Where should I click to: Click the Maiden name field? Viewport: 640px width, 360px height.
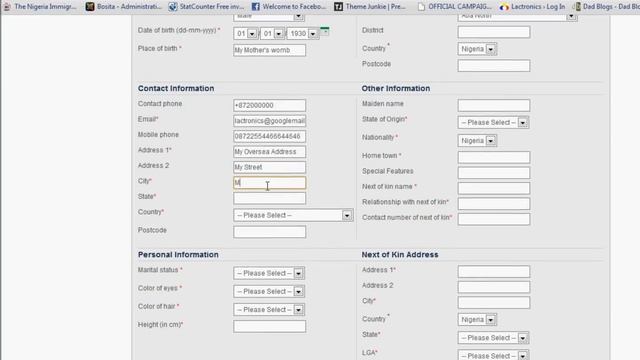(x=494, y=105)
